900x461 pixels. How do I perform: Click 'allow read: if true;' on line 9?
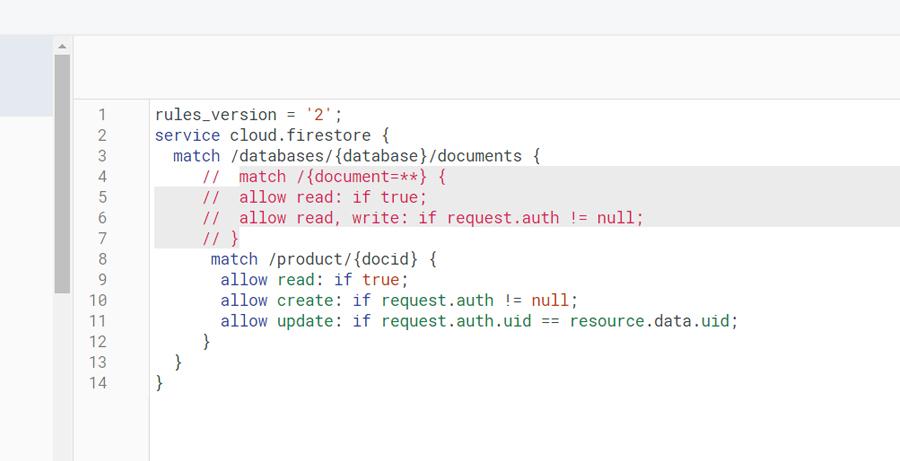coord(314,280)
